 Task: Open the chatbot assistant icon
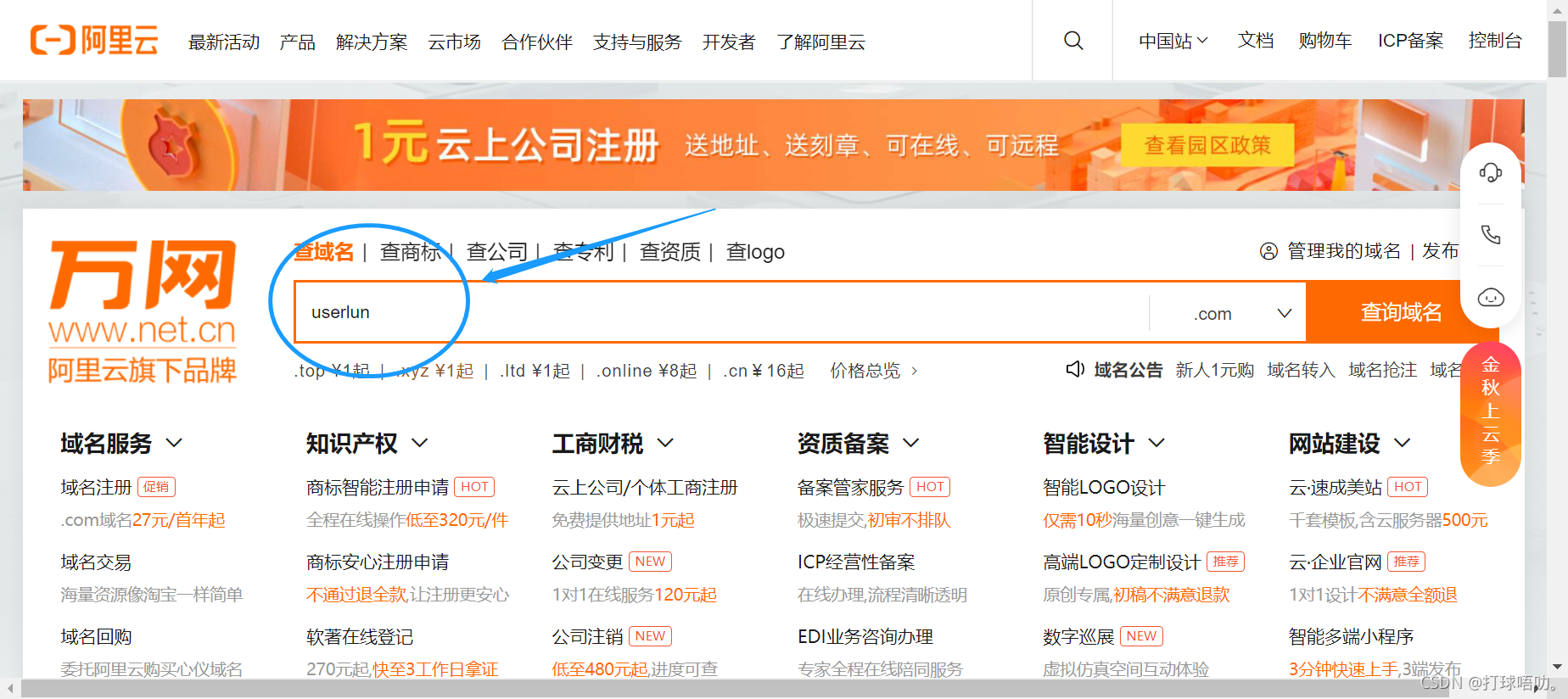pyautogui.click(x=1491, y=298)
